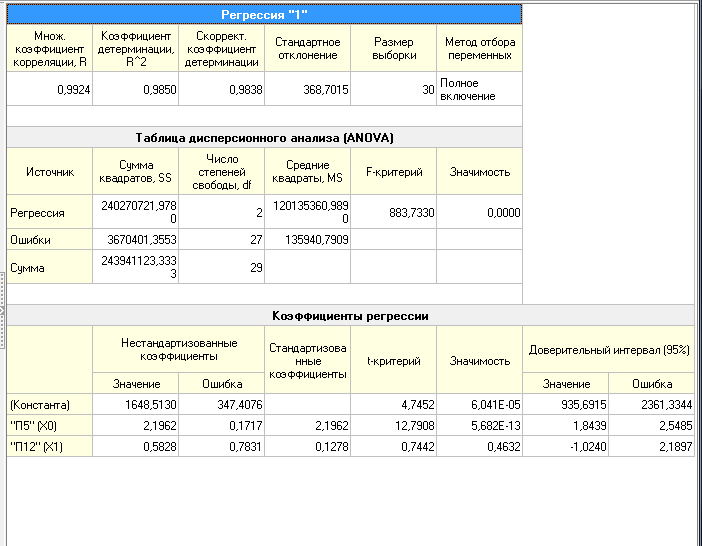The height and width of the screenshot is (546, 702).
Task: Click the Стандартное отклонение column header
Action: [x=308, y=48]
